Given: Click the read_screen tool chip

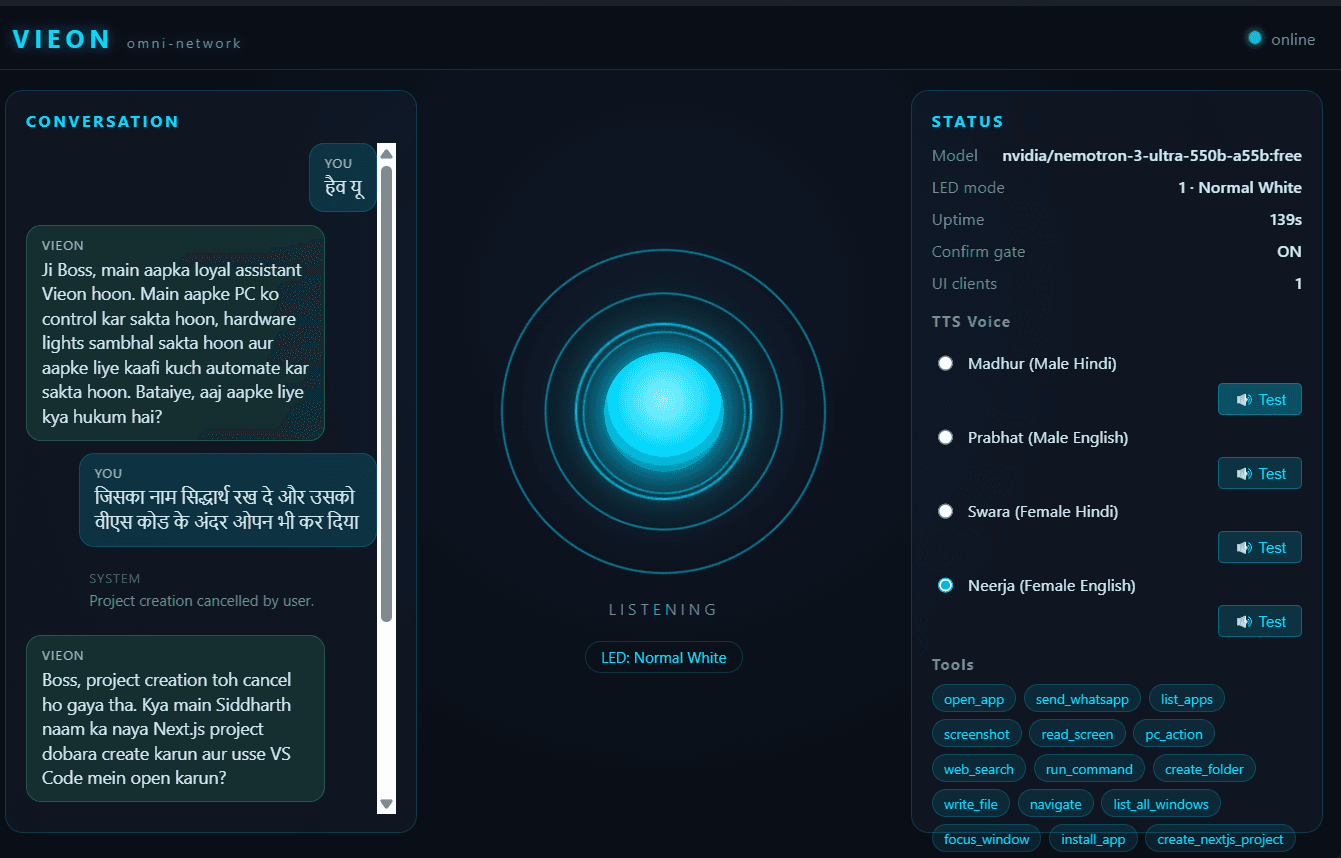Looking at the screenshot, I should 1077,734.
